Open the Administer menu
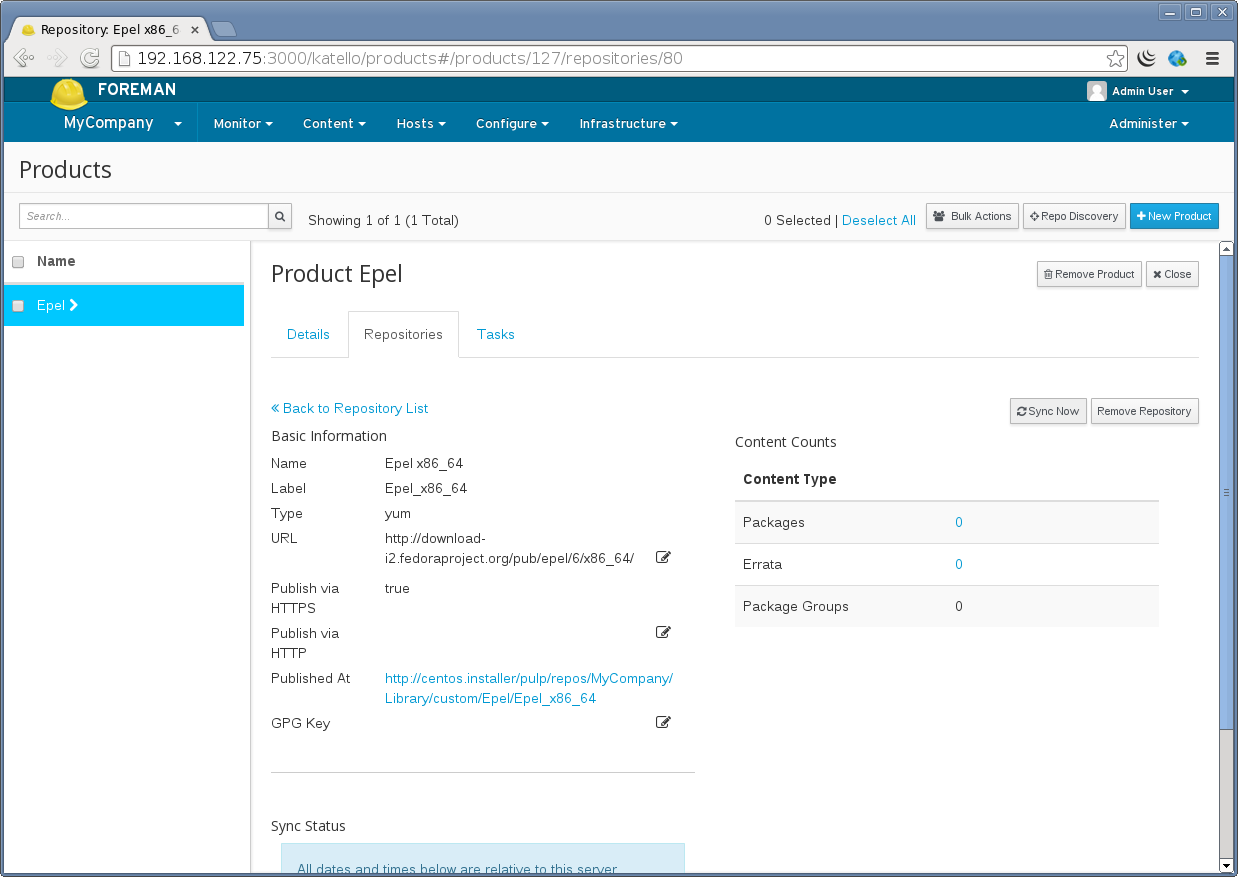This screenshot has width=1238, height=877. pyautogui.click(x=1149, y=124)
